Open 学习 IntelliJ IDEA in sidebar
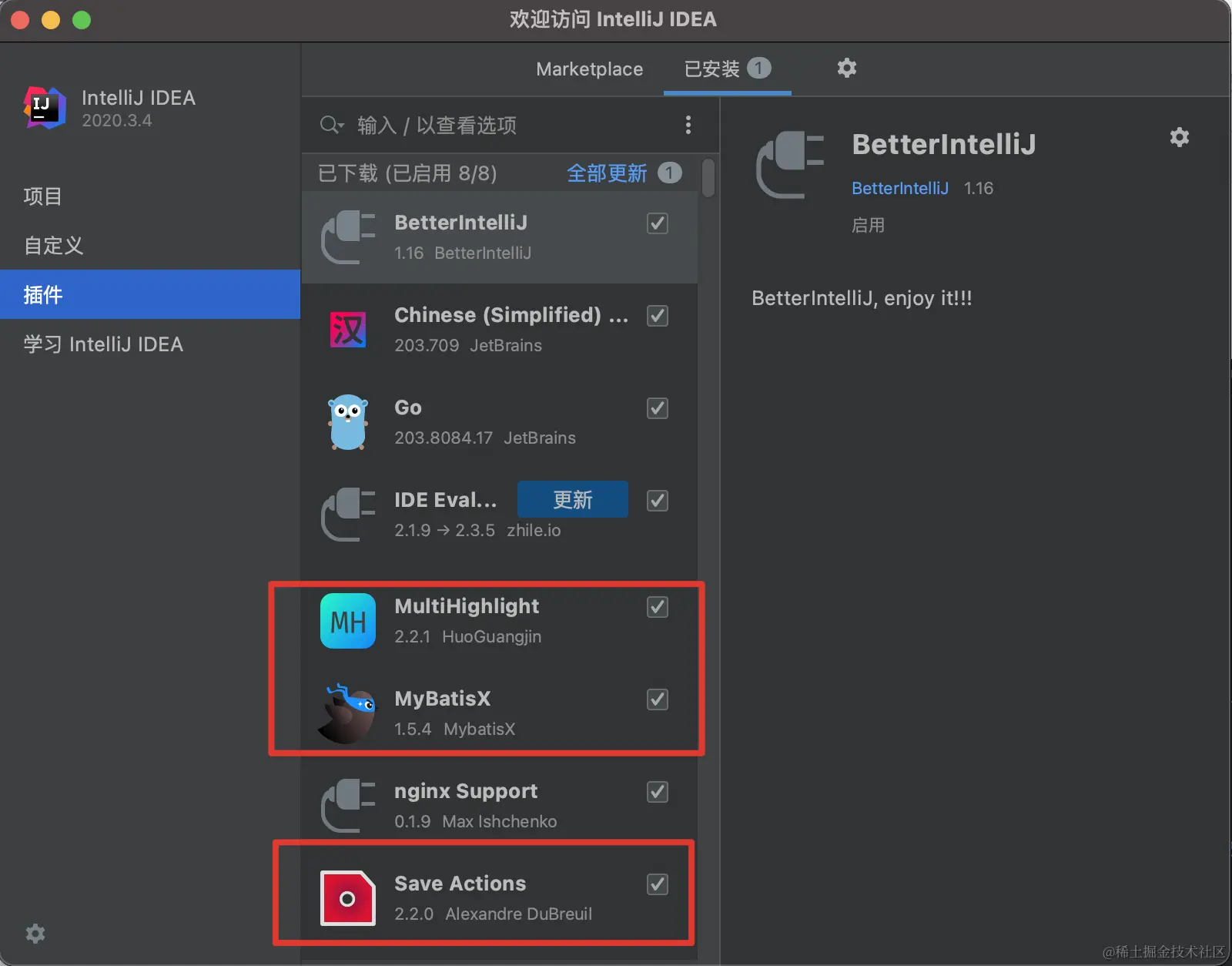Image resolution: width=1232 pixels, height=966 pixels. (x=103, y=344)
